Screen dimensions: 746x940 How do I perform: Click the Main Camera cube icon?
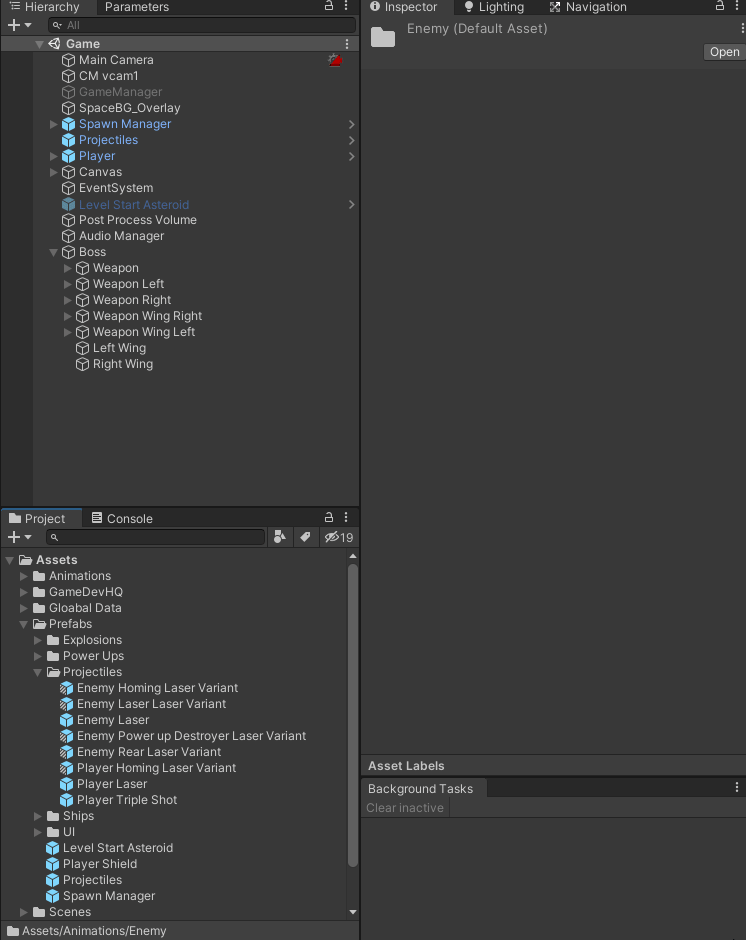coord(68,60)
